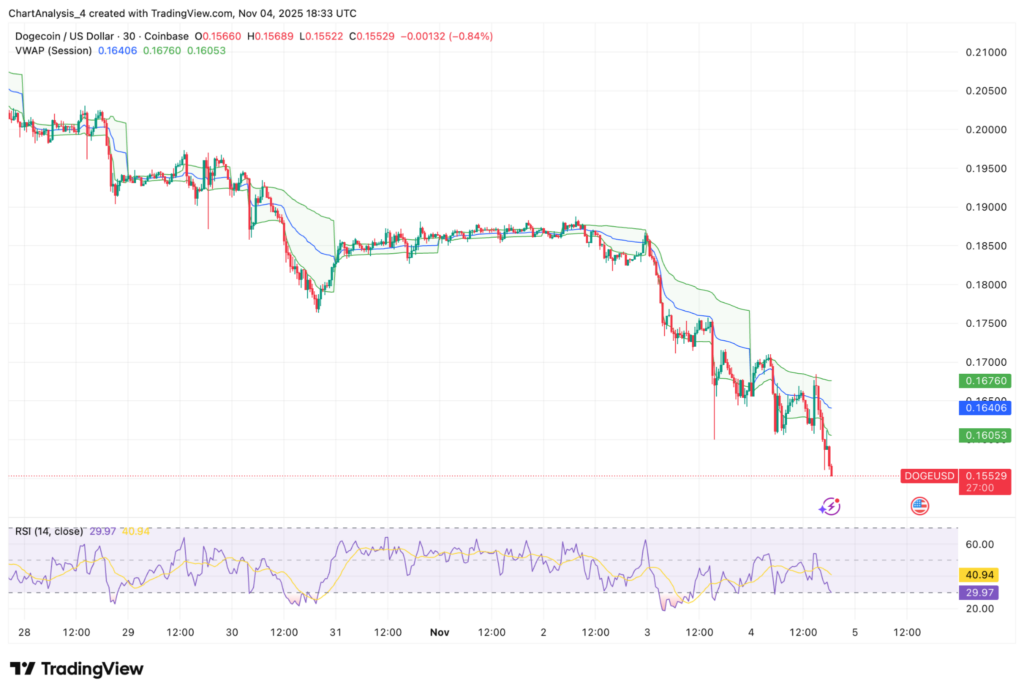The image size is (1024, 694).
Task: Click the 0.18500 level on price axis
Action: pos(988,246)
